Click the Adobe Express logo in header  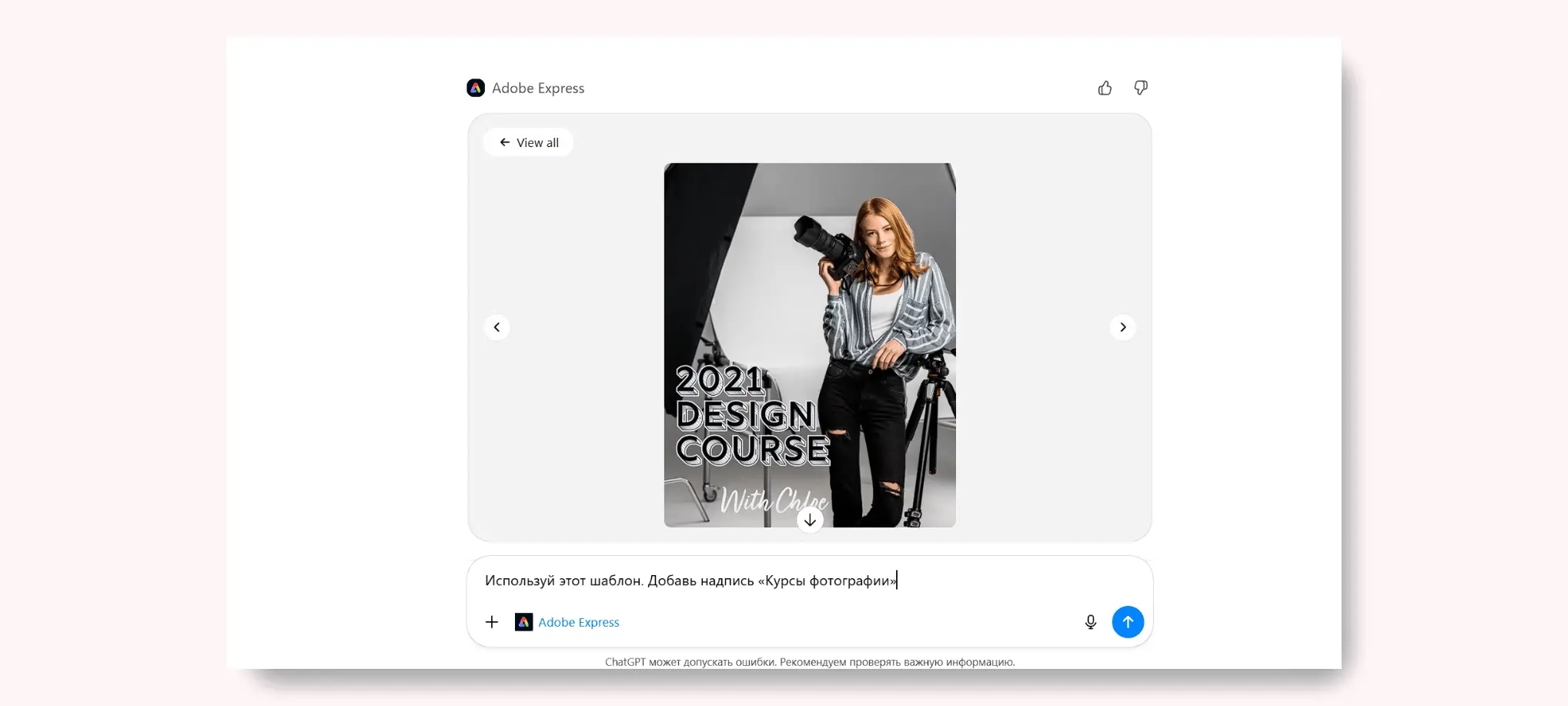point(476,88)
